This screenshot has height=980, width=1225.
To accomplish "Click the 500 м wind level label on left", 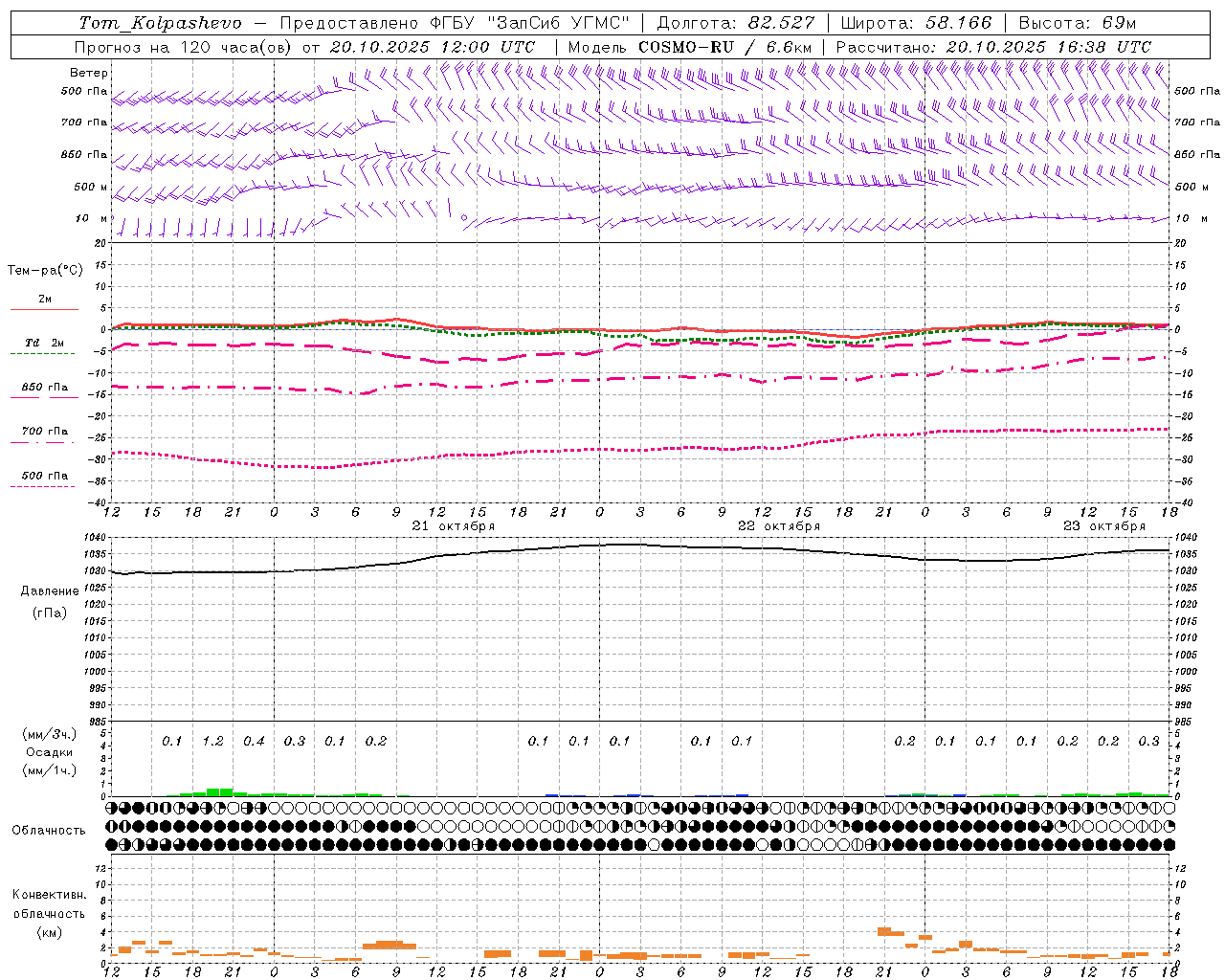I will 92,188.
